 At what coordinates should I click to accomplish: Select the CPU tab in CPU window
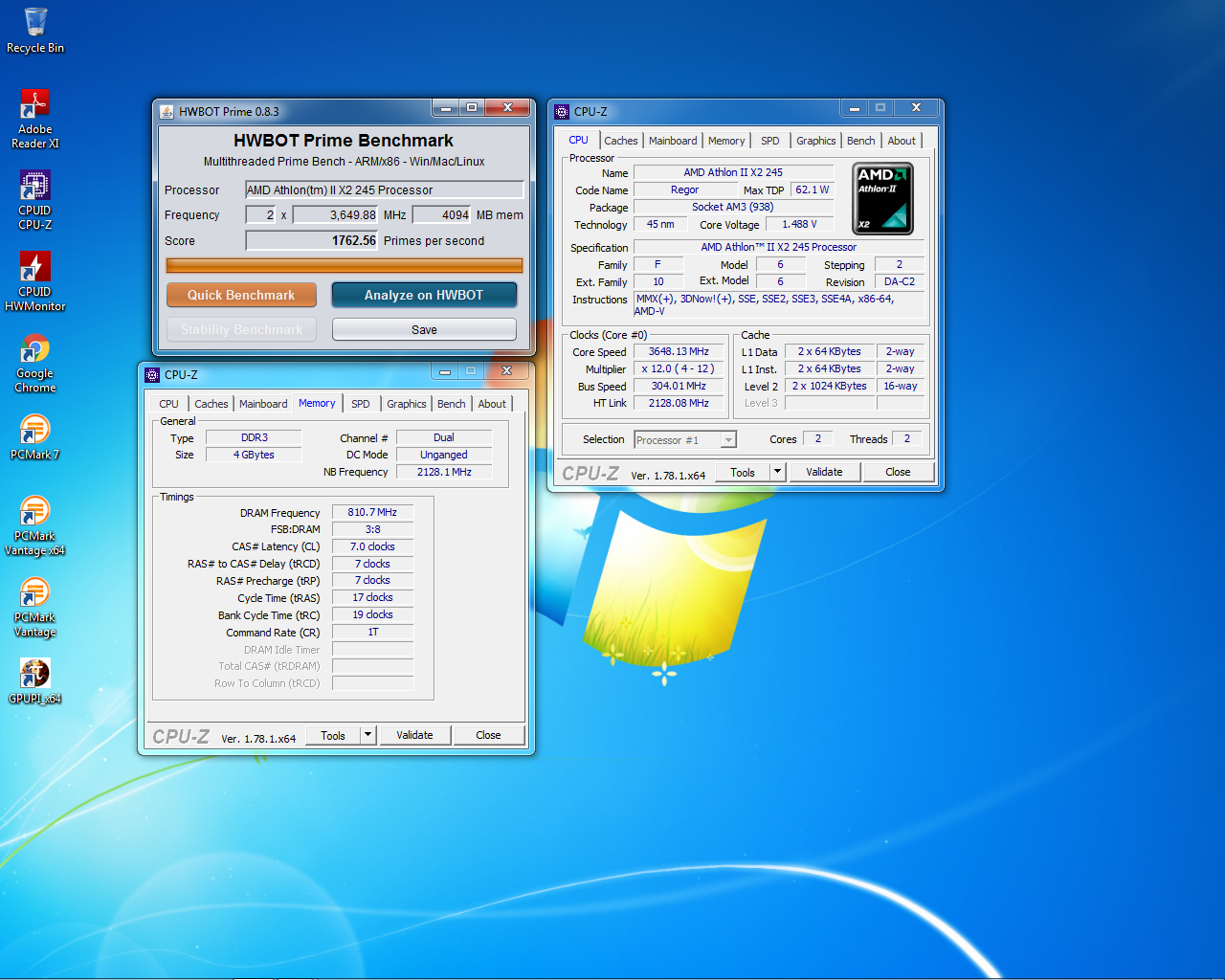point(579,140)
